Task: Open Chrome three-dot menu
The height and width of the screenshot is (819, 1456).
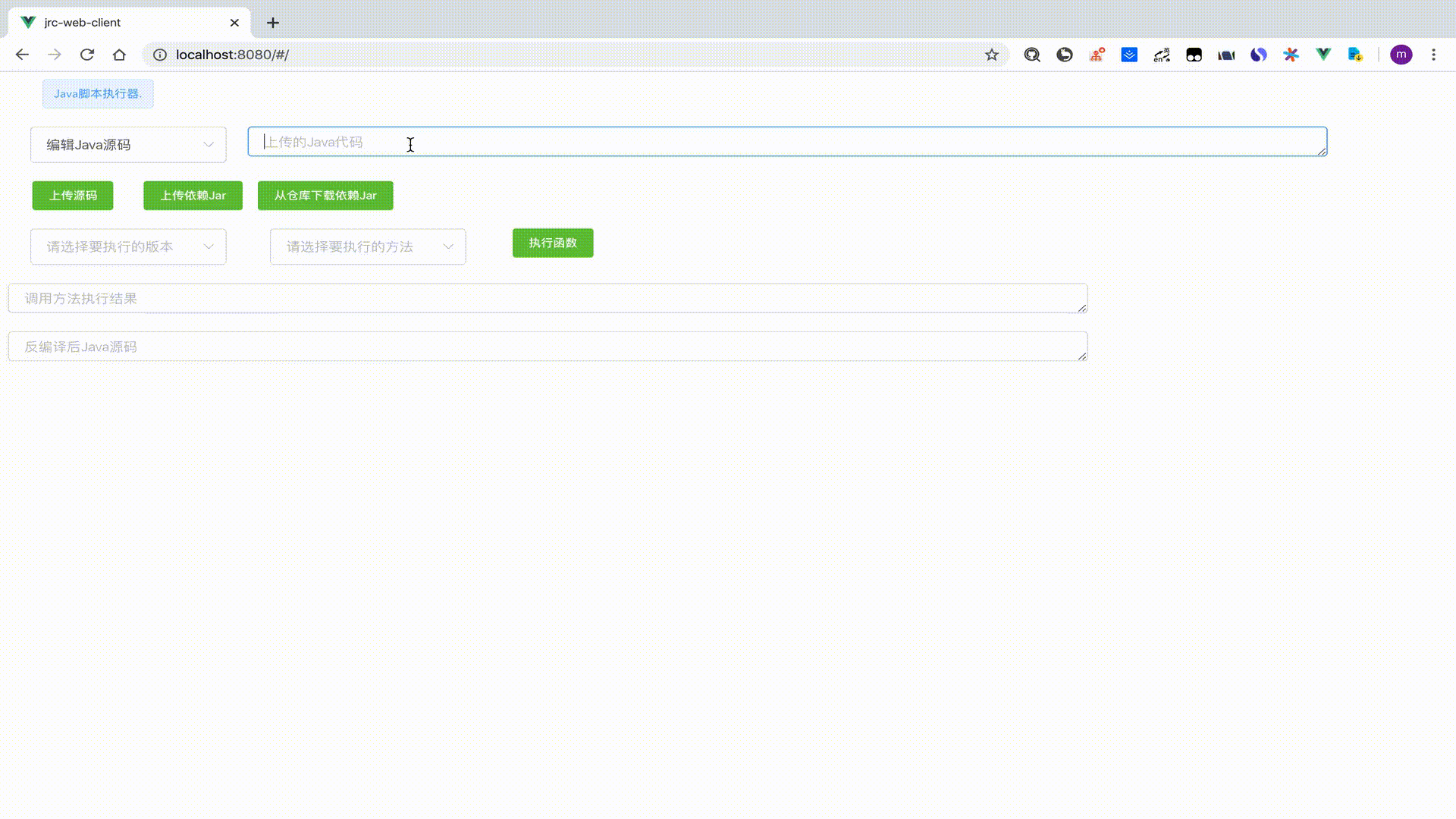Action: [1433, 55]
